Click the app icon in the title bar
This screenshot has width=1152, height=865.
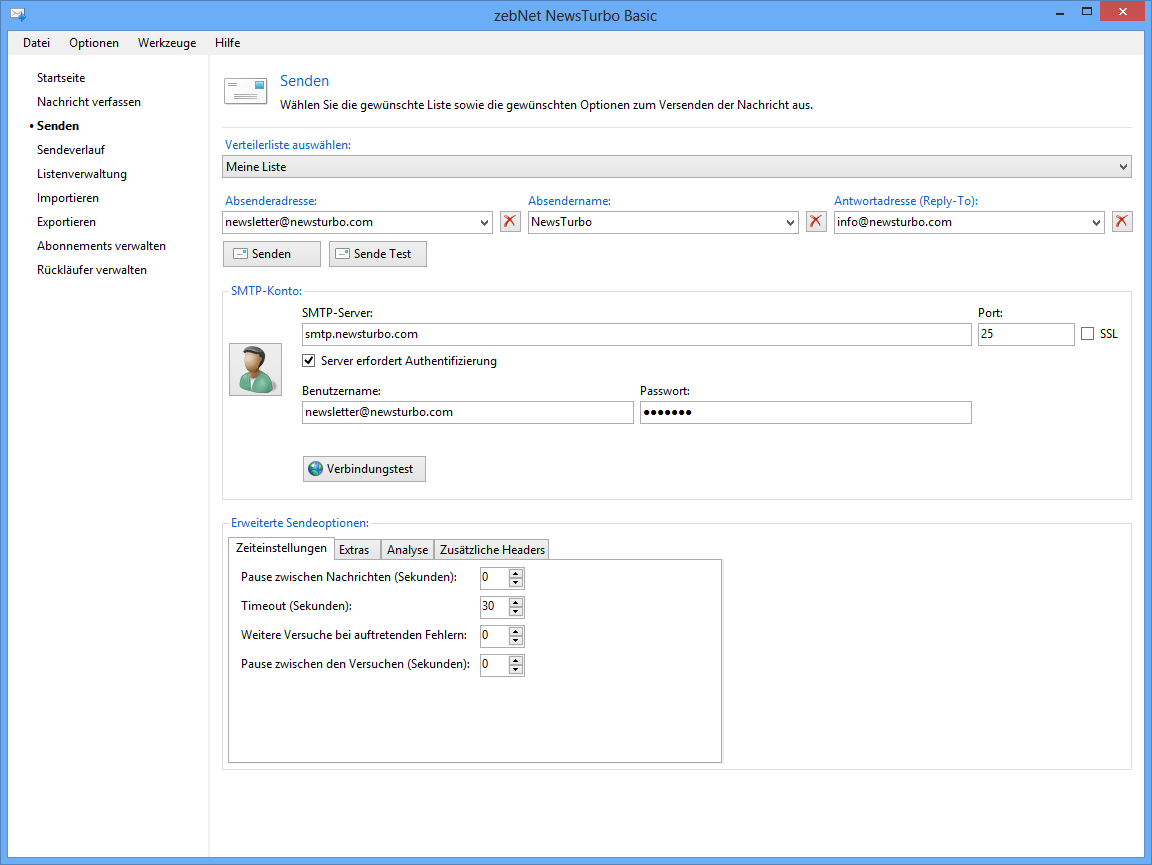click(x=18, y=14)
